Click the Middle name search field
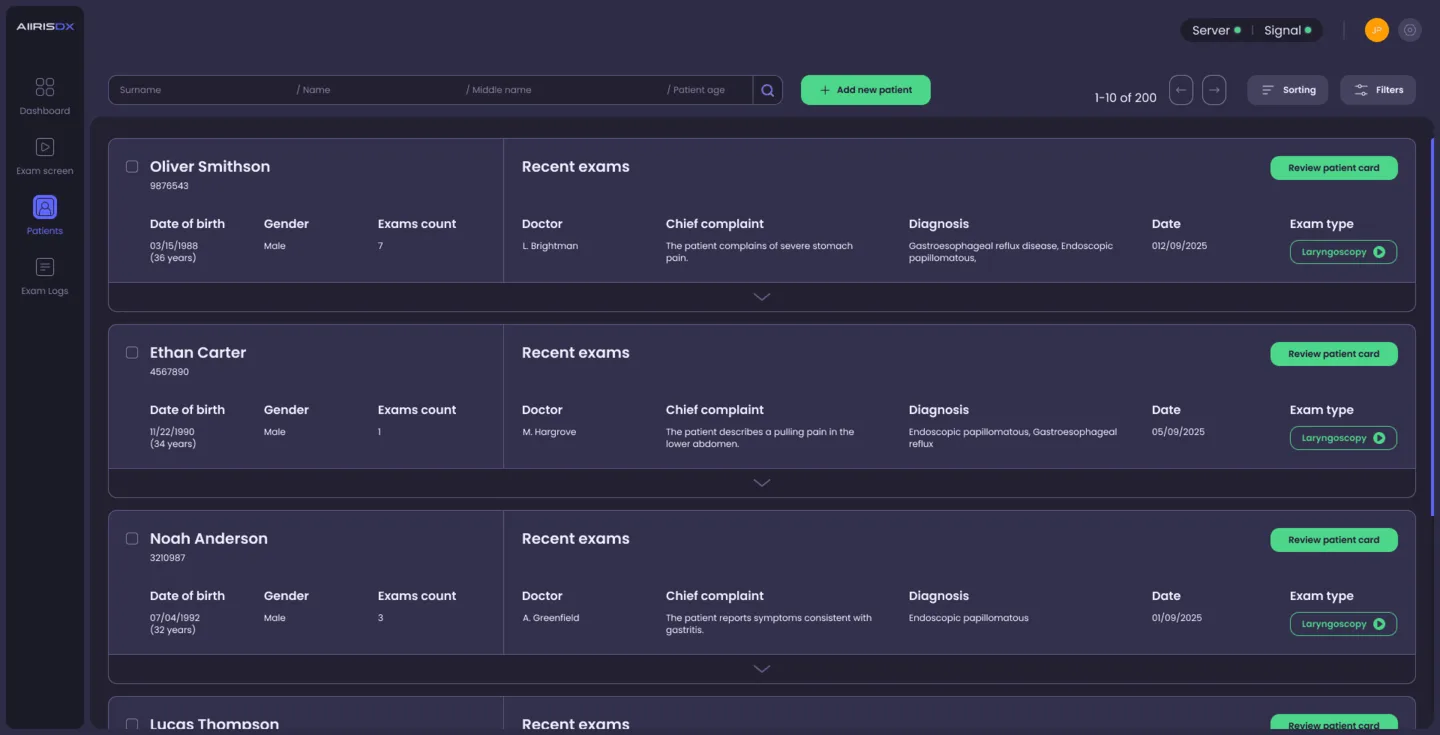1440x735 pixels. pos(564,90)
